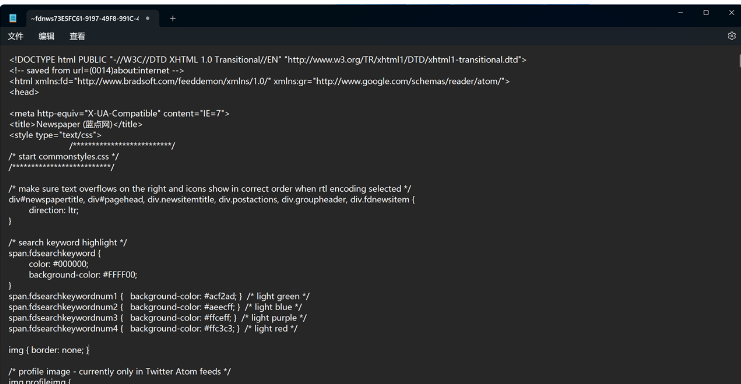Click the 'start commonstyles.css' comment

pyautogui.click(x=64, y=156)
